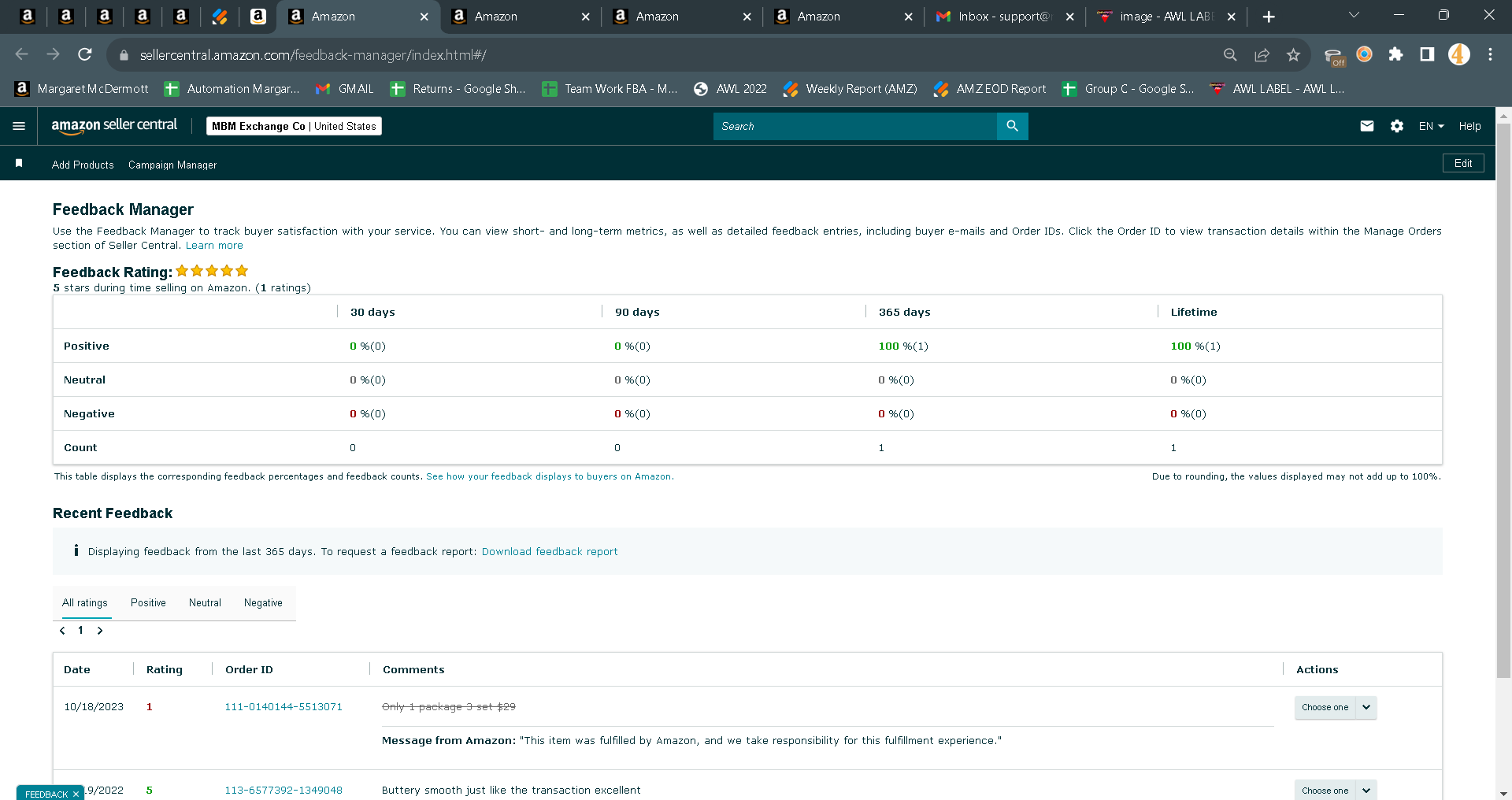
Task: Go back using the browser back arrow
Action: pos(22,54)
